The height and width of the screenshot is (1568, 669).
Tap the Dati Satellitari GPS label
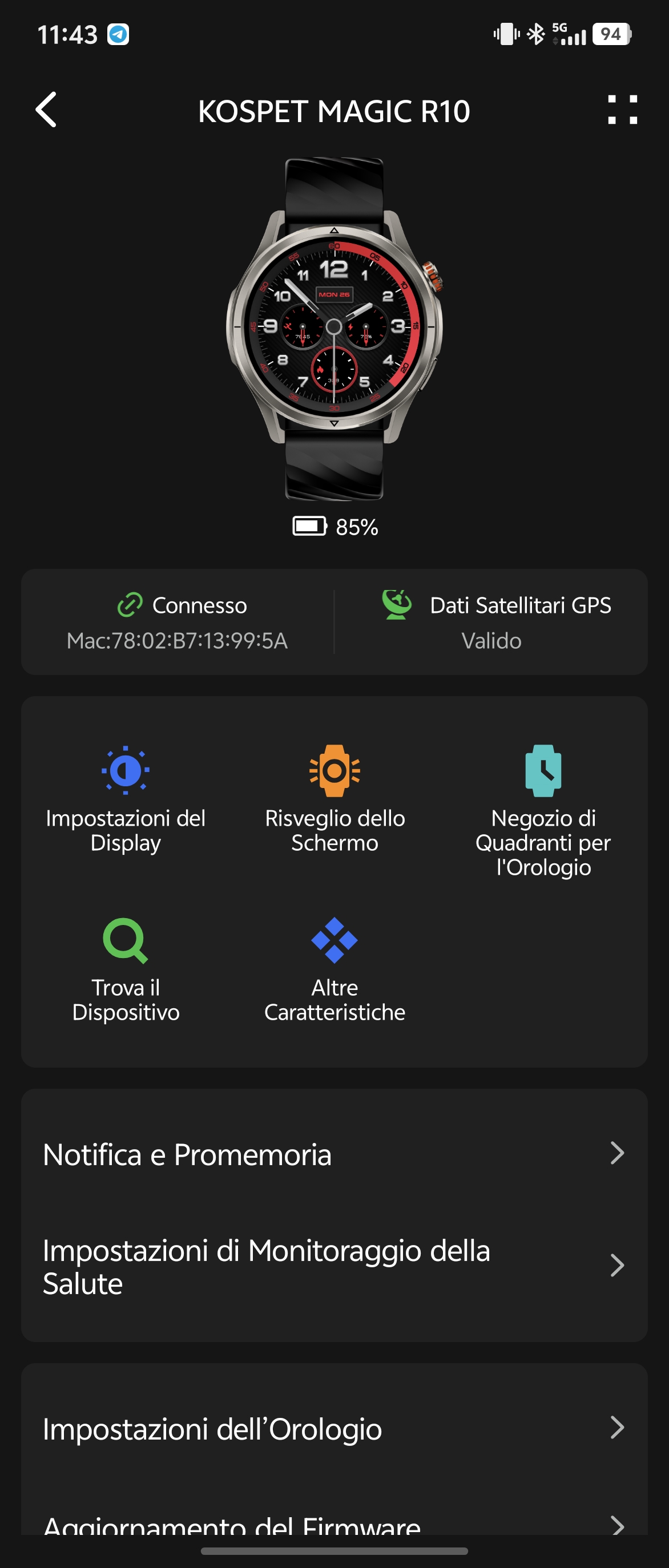point(520,605)
